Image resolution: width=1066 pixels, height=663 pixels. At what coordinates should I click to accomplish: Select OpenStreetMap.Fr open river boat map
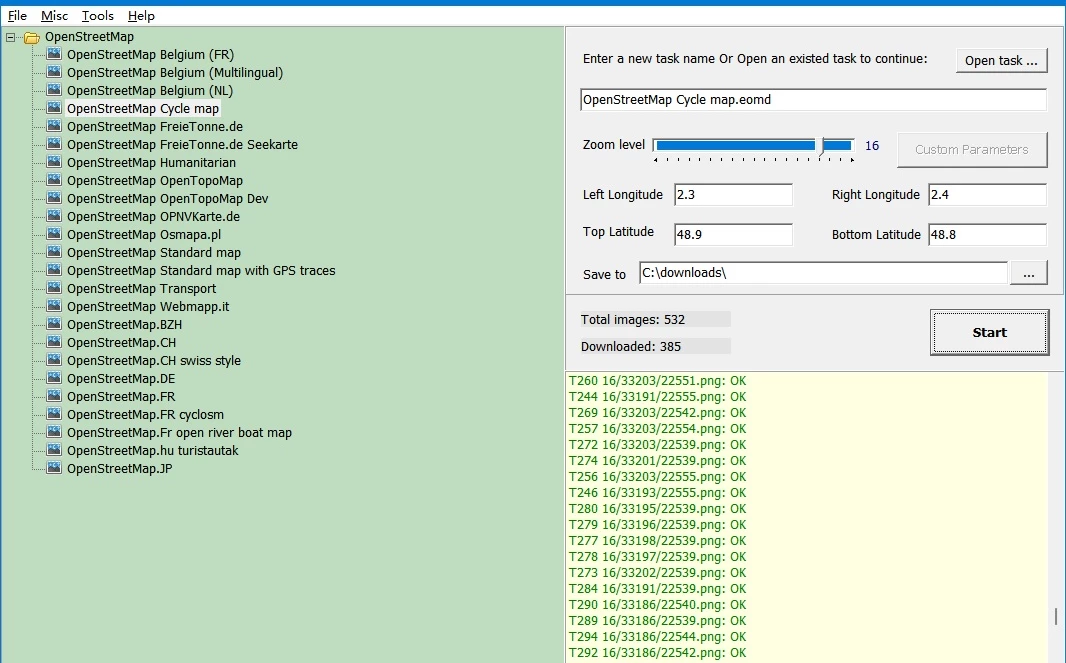179,433
